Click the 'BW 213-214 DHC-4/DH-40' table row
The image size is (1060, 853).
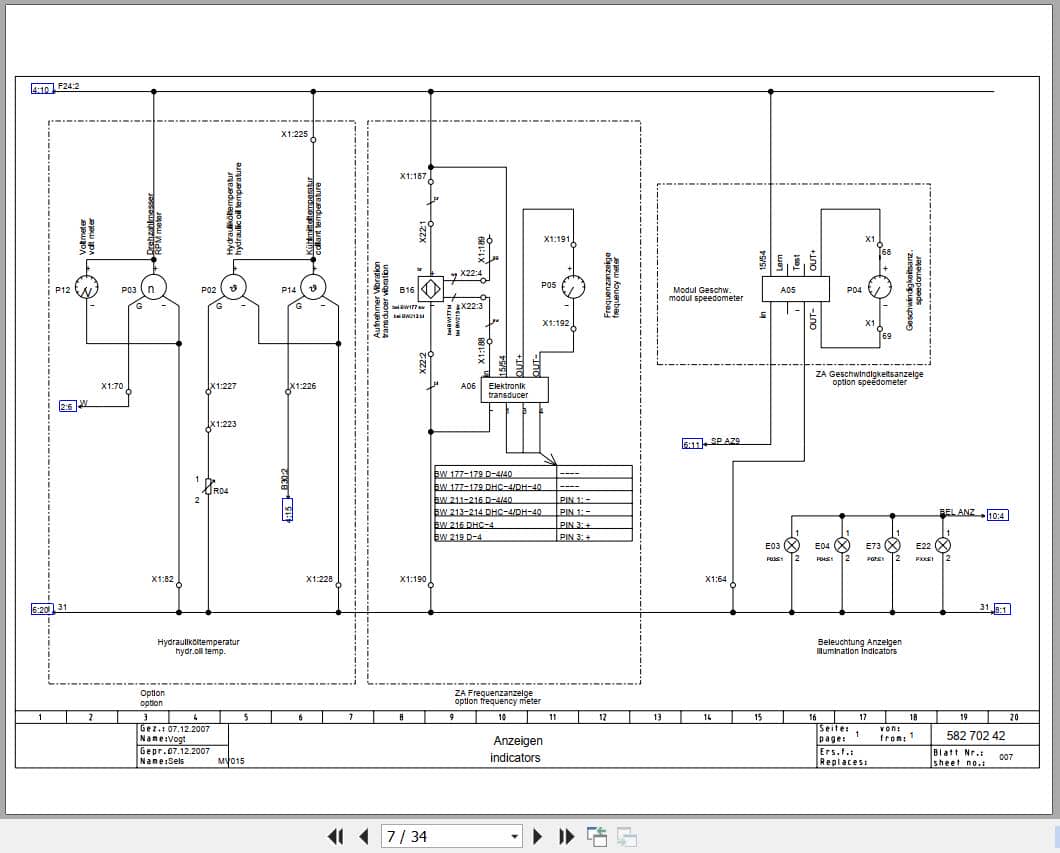pyautogui.click(x=533, y=511)
